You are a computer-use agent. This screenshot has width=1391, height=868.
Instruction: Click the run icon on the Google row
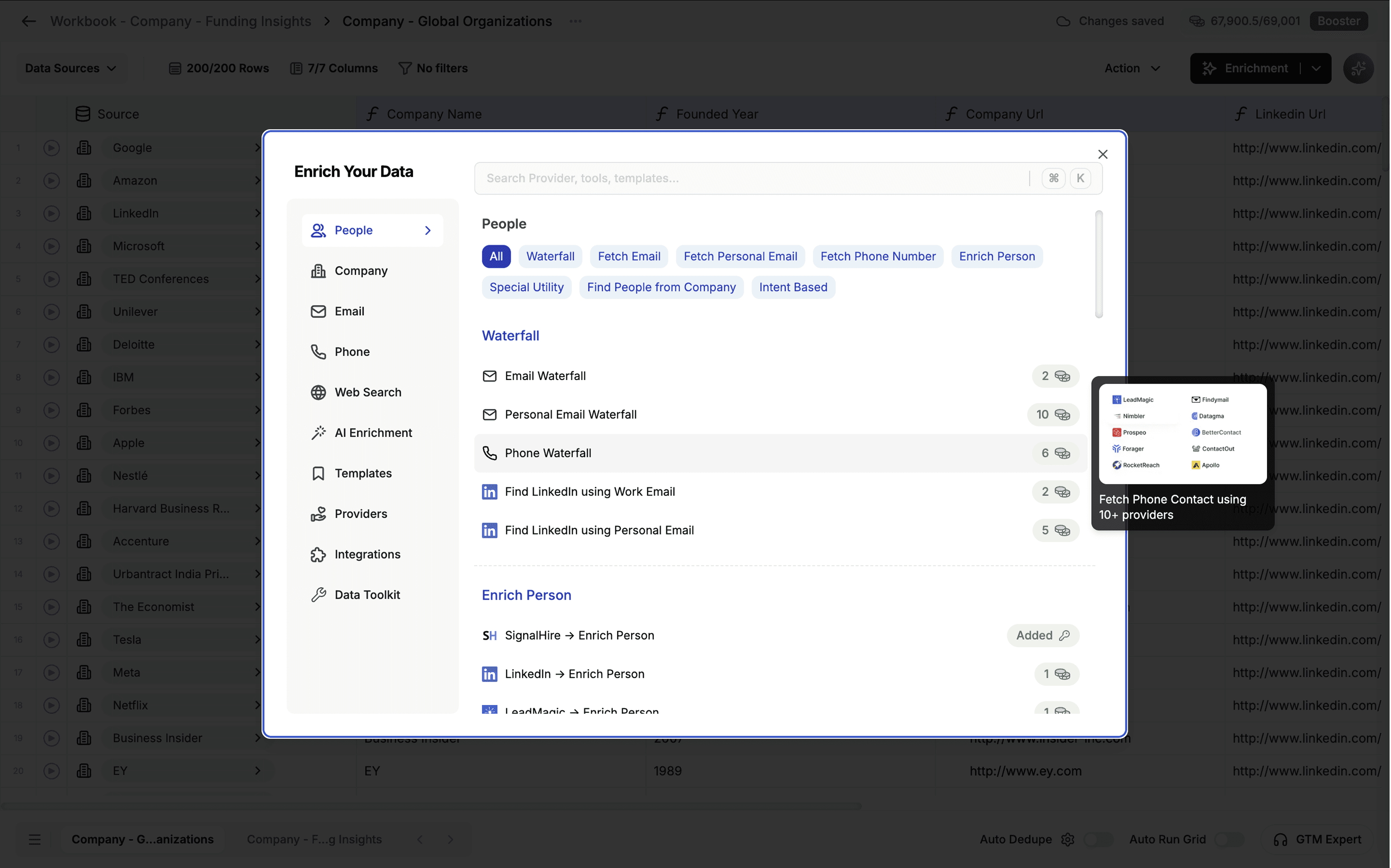51,148
